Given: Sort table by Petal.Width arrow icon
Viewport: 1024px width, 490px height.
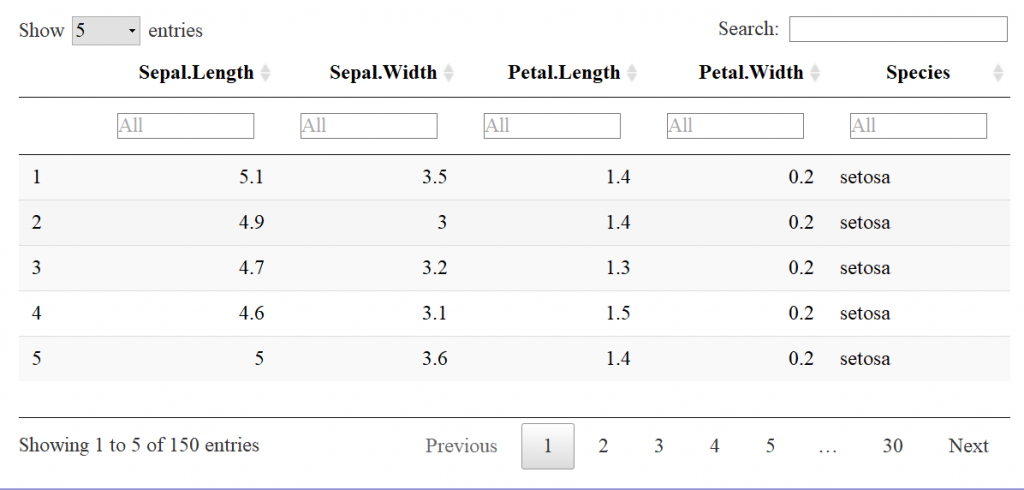Looking at the screenshot, I should (x=815, y=73).
